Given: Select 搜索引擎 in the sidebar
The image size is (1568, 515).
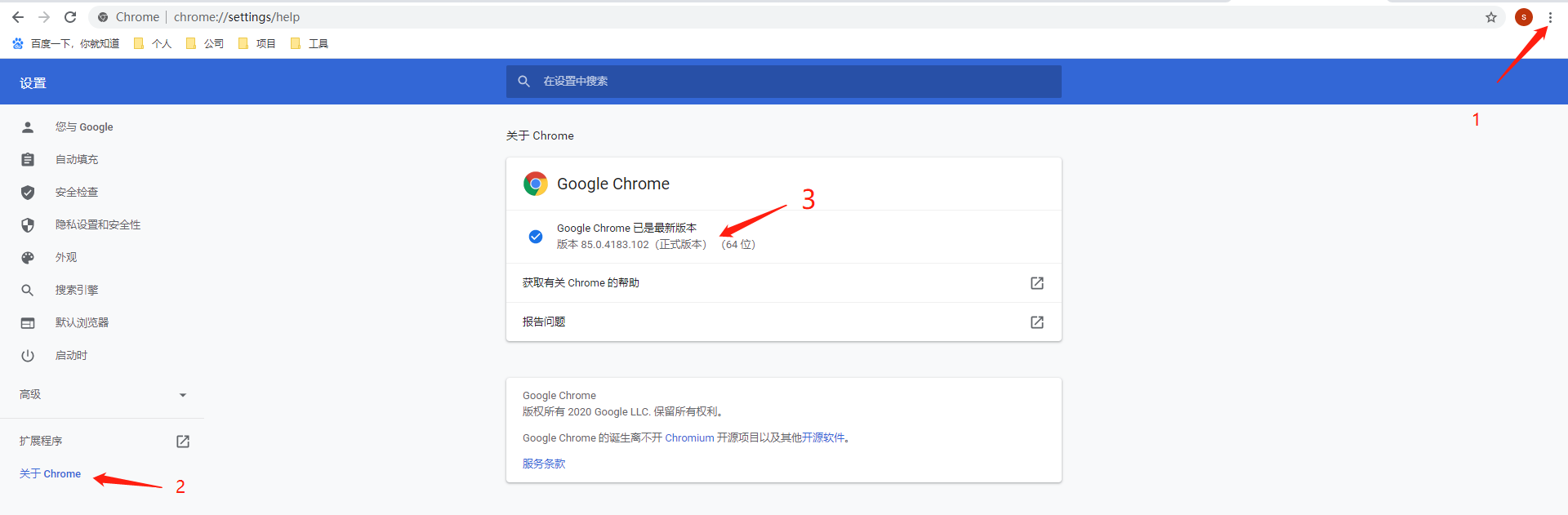Looking at the screenshot, I should [x=77, y=290].
